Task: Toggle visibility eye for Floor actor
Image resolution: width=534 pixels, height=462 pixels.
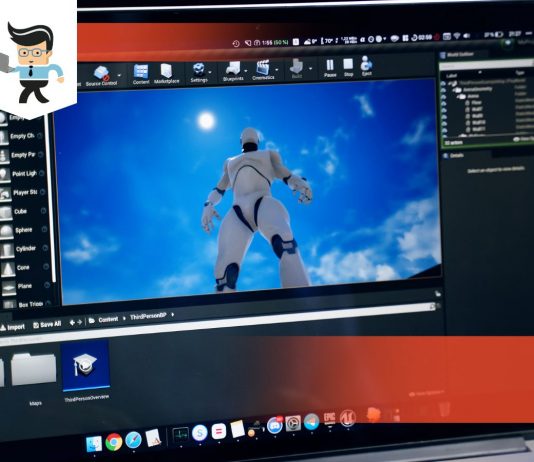Action: (443, 104)
